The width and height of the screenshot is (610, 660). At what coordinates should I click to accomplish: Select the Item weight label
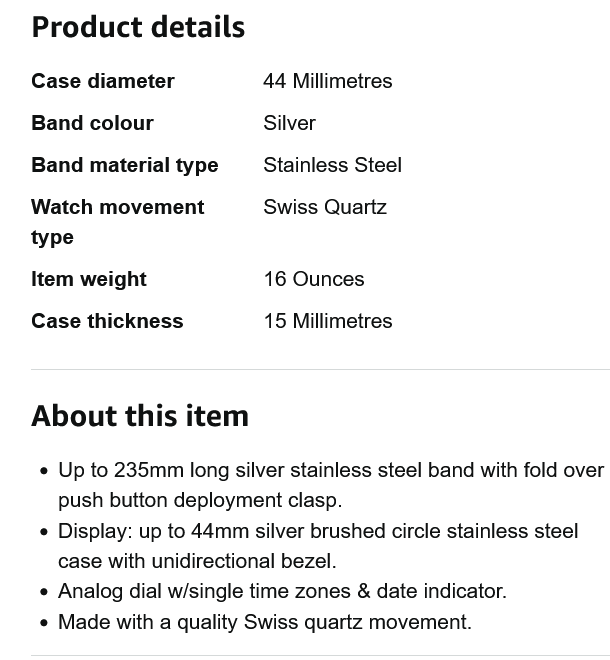89,279
